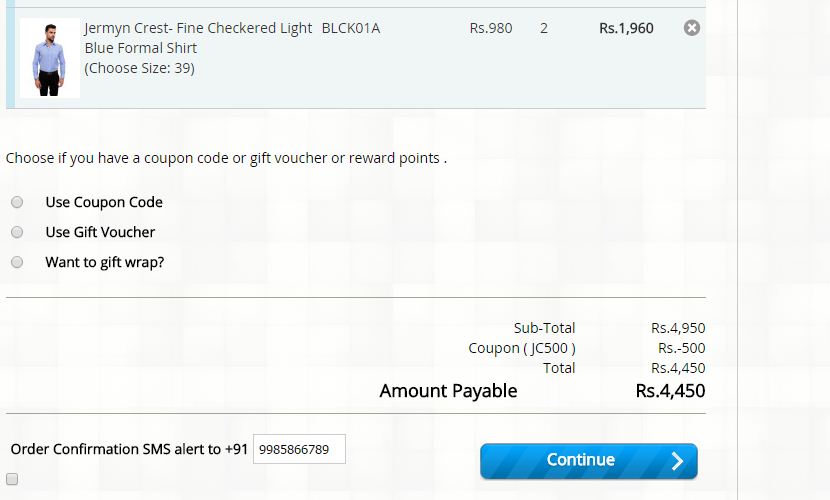This screenshot has width=830, height=500.
Task: Focus the SMS alert phone number field
Action: point(299,450)
